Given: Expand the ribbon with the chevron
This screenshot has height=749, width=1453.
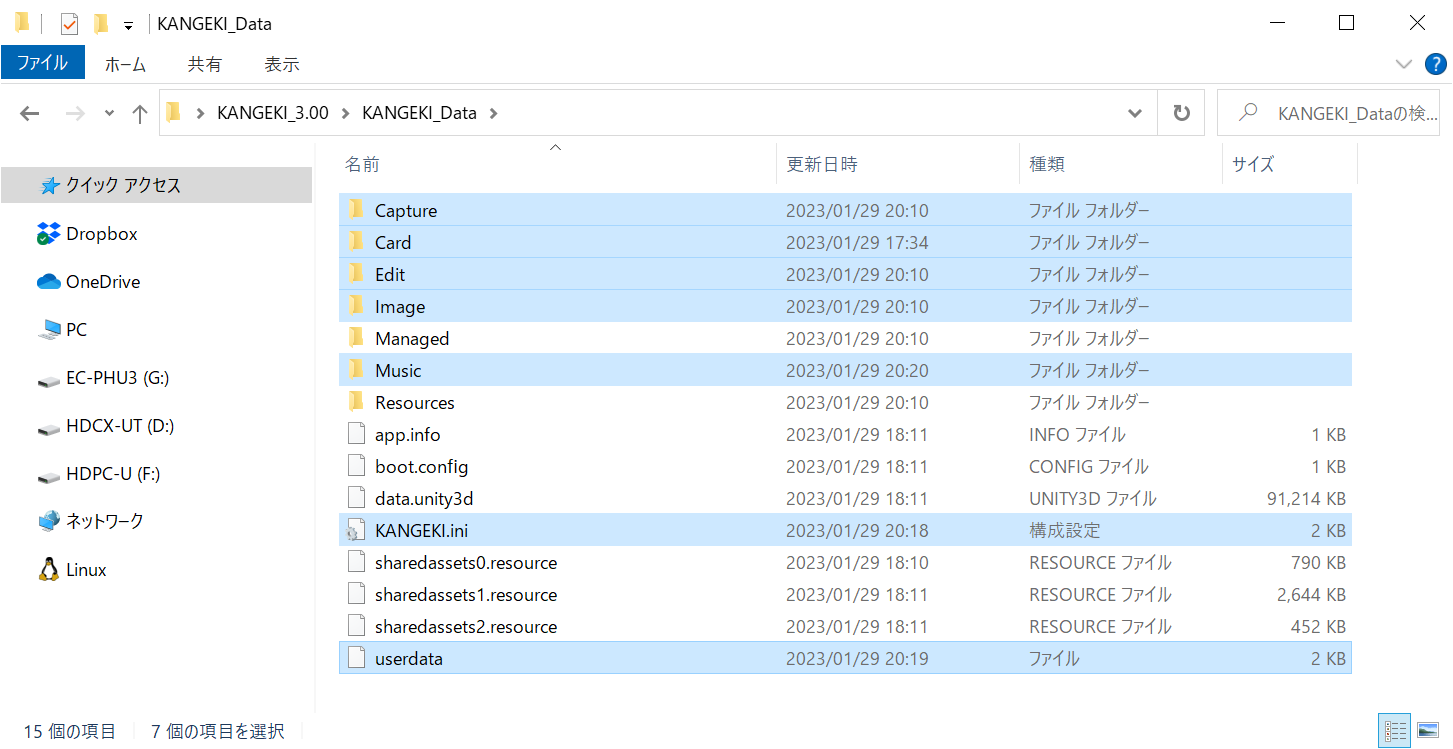Looking at the screenshot, I should [1403, 64].
